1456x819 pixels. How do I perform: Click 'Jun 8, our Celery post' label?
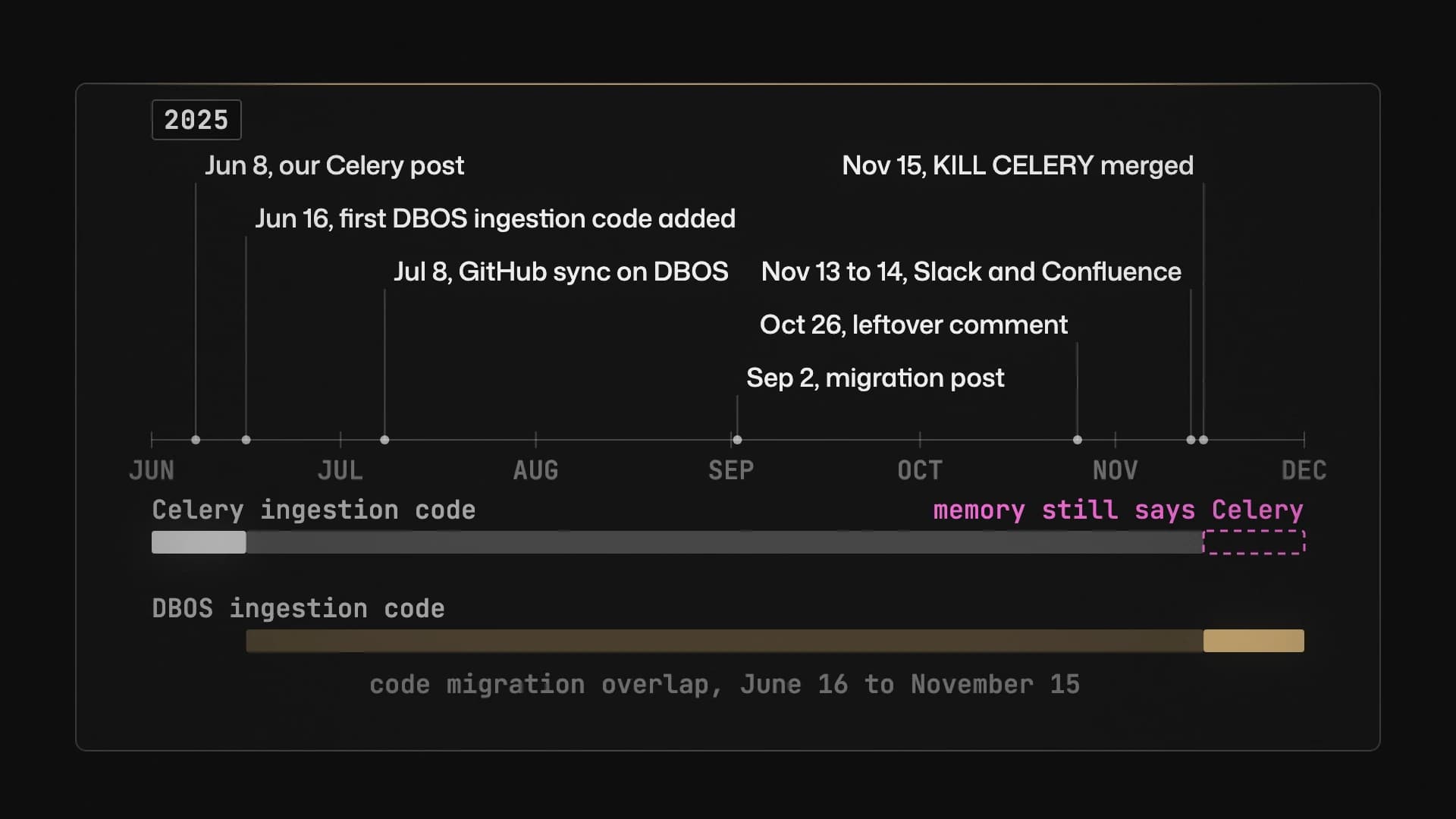point(334,165)
